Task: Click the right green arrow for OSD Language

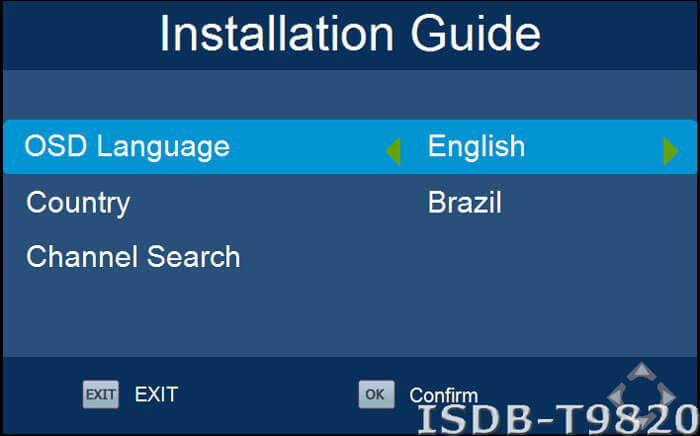Action: (670, 150)
